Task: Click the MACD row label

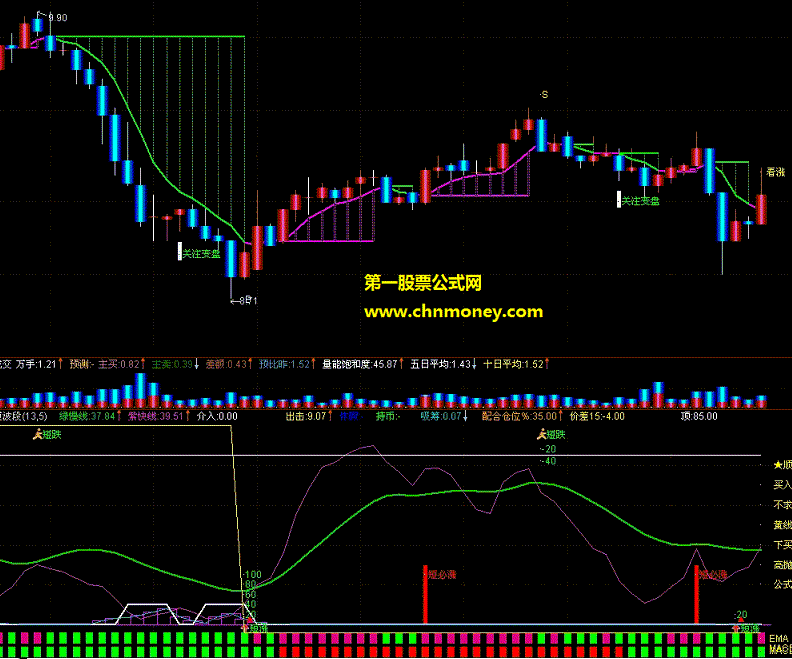Action: (780, 649)
